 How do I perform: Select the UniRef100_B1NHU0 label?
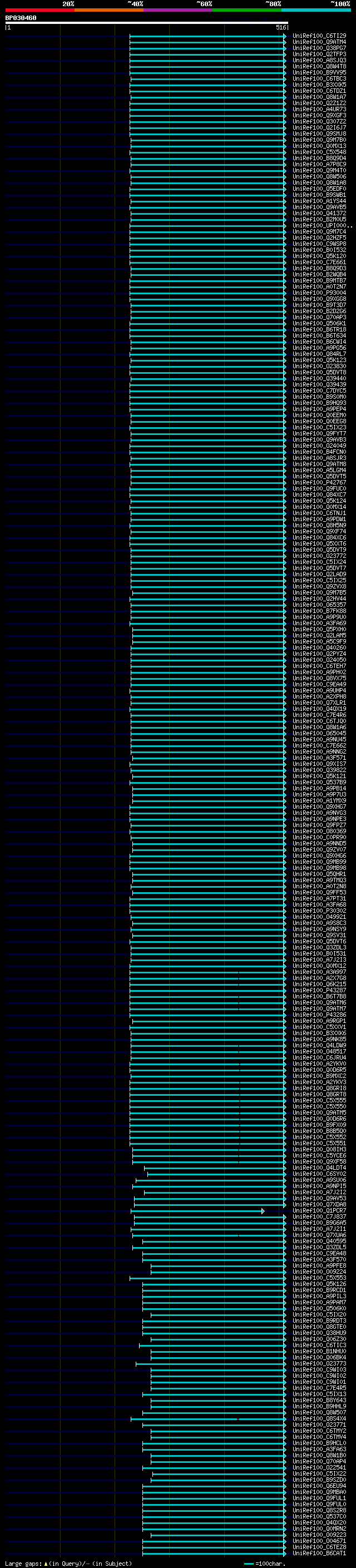[x=319, y=1351]
